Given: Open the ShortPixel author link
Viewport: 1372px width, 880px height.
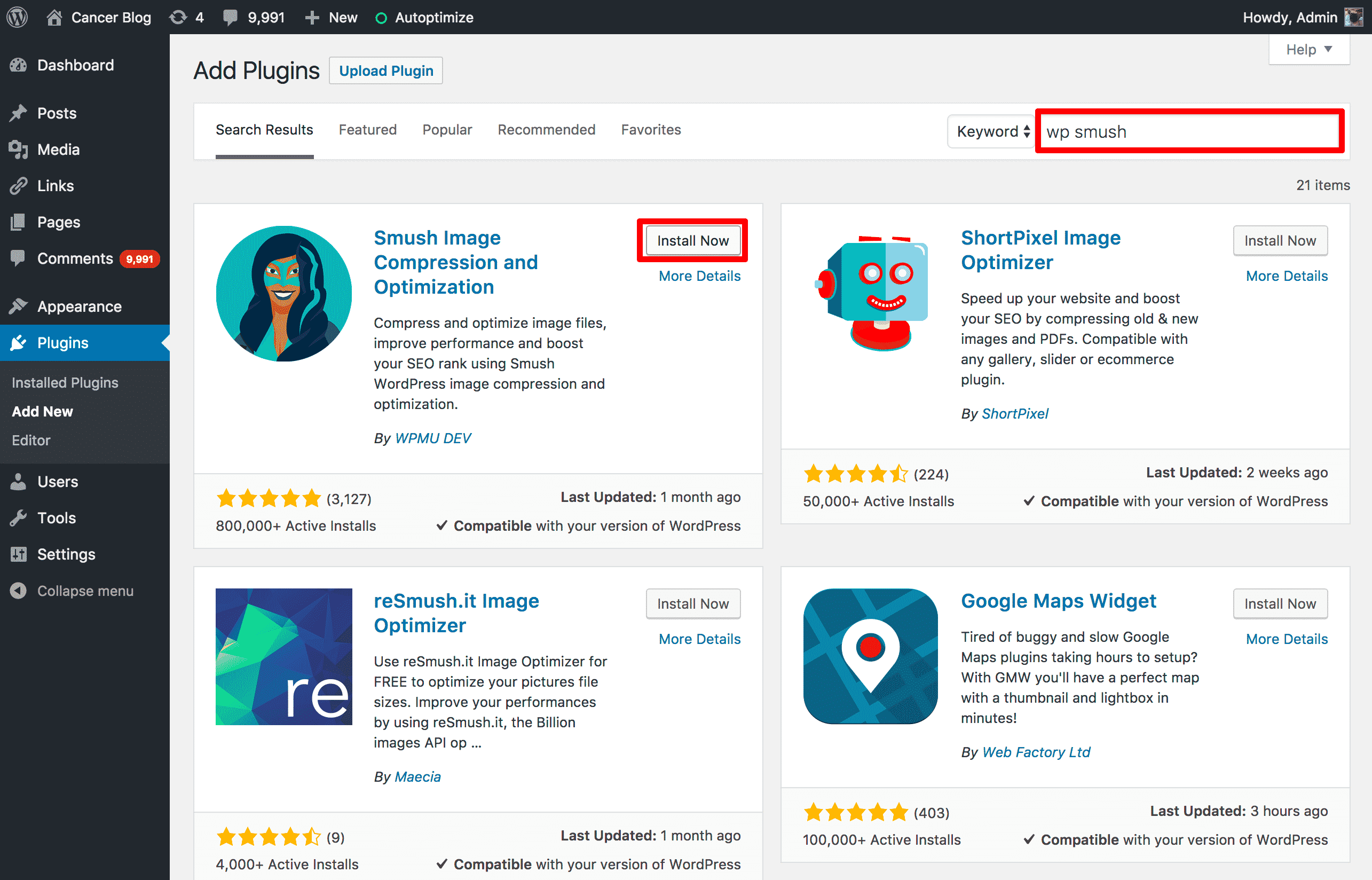Looking at the screenshot, I should 1015,414.
